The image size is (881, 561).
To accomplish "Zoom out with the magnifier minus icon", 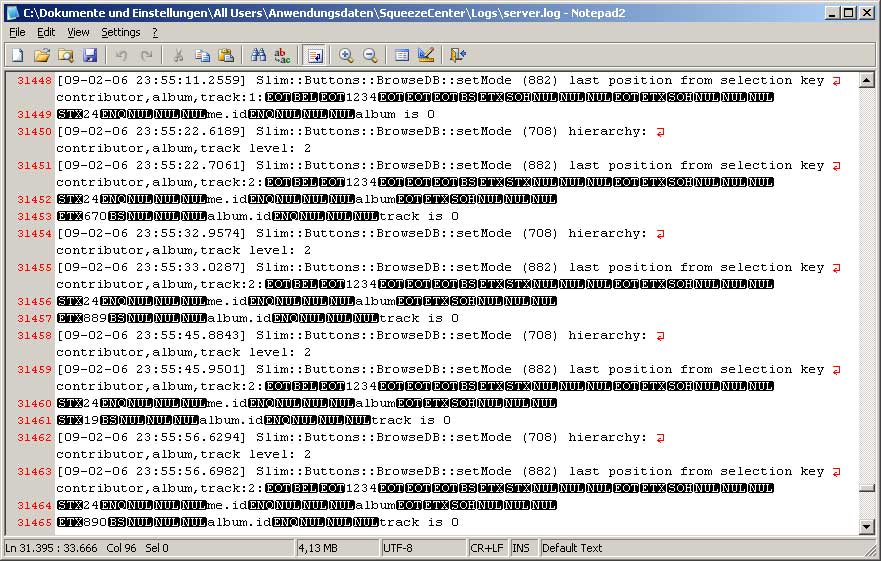I will tap(370, 56).
